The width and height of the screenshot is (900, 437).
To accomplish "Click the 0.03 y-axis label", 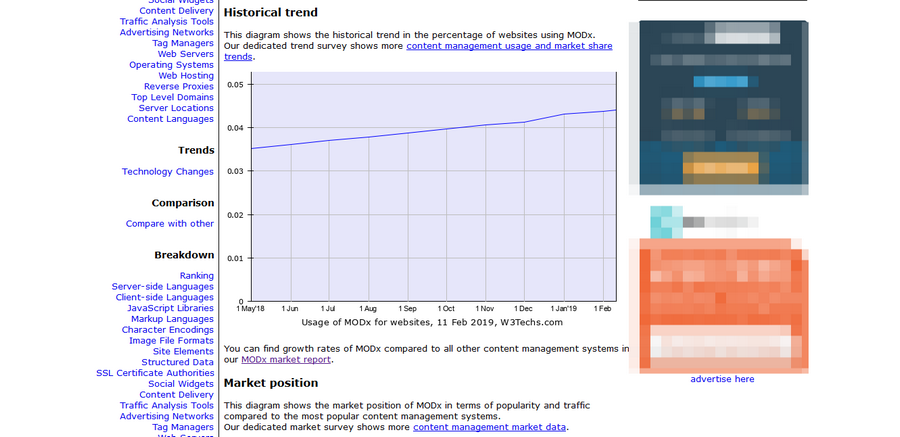I will 235,171.
